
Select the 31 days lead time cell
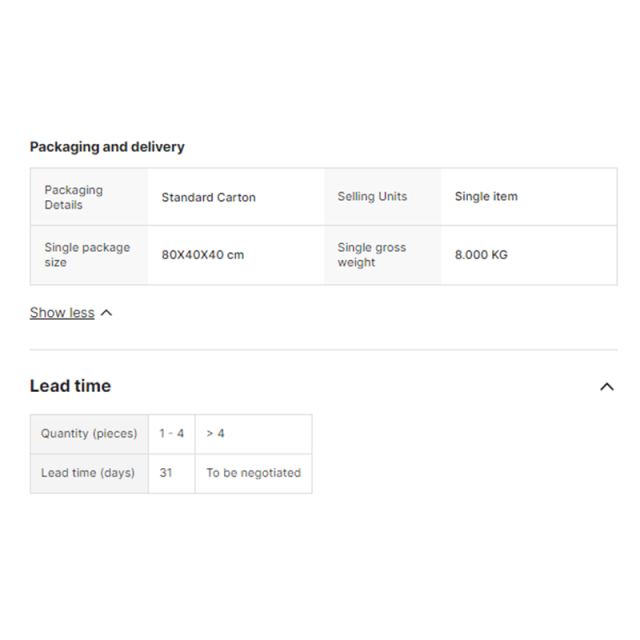coord(172,473)
